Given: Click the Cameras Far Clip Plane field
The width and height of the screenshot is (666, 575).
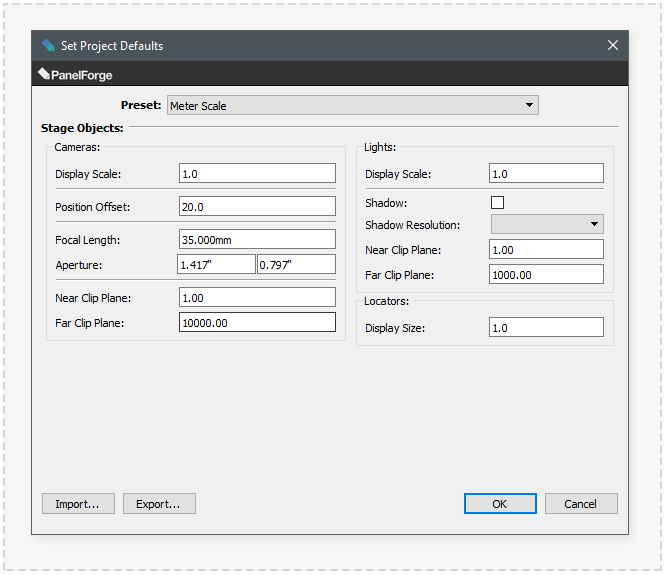Looking at the screenshot, I should [257, 322].
